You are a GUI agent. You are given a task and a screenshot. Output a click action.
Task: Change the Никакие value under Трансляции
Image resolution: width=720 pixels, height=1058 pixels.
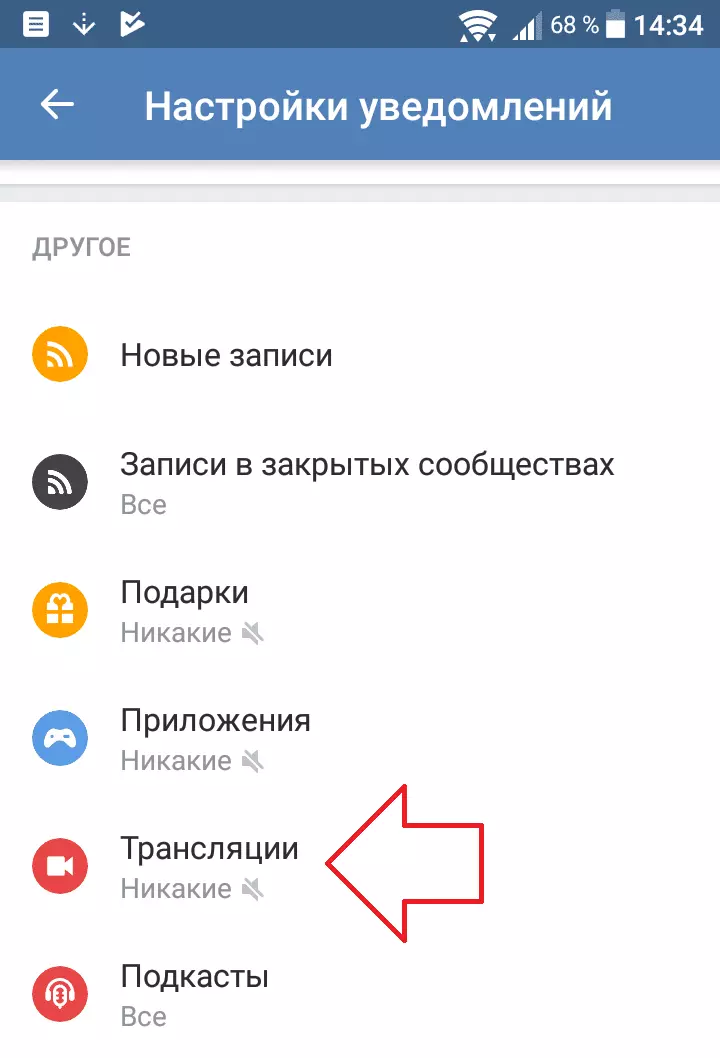click(x=176, y=889)
